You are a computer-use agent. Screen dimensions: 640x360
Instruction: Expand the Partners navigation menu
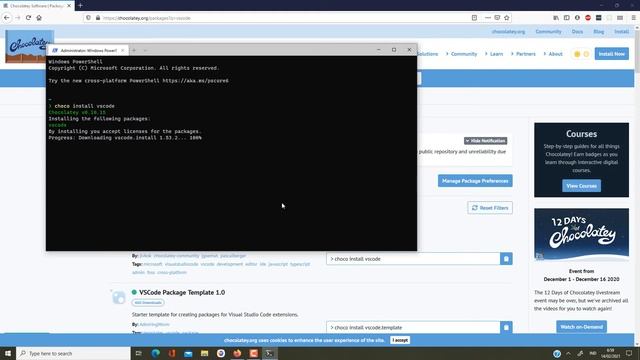pyautogui.click(x=523, y=54)
